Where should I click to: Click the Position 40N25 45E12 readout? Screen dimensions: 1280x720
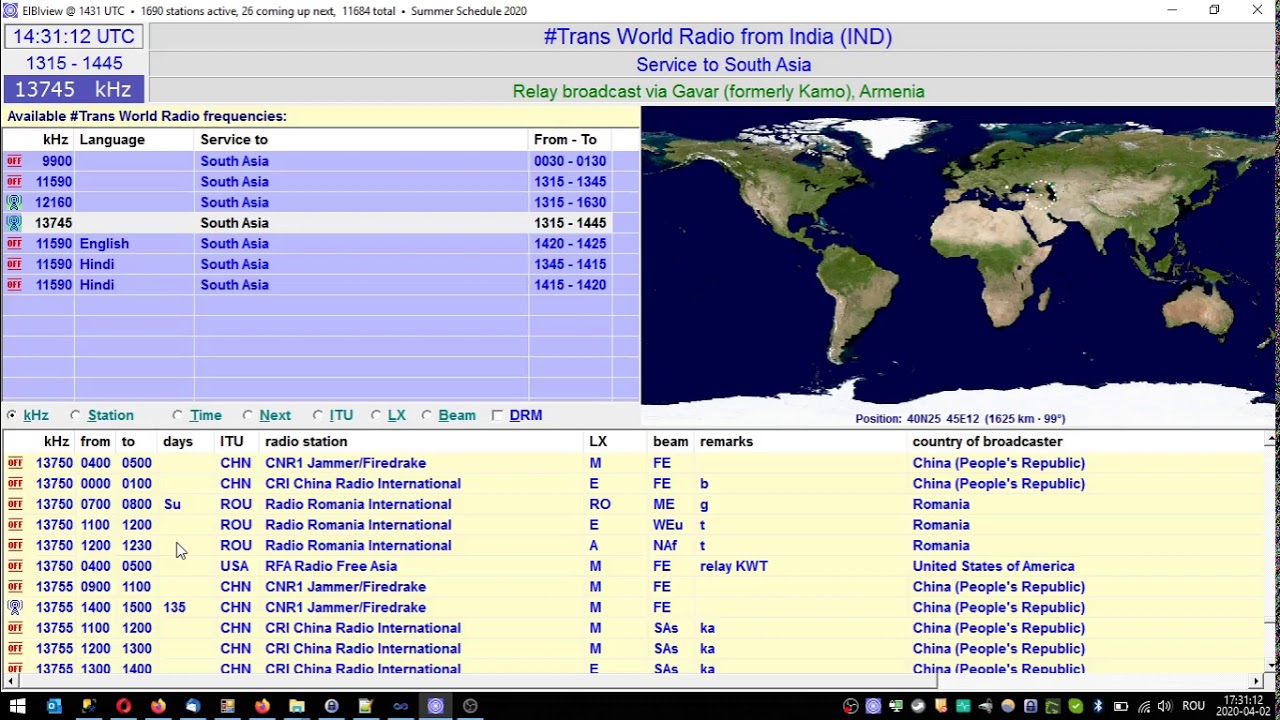click(960, 419)
